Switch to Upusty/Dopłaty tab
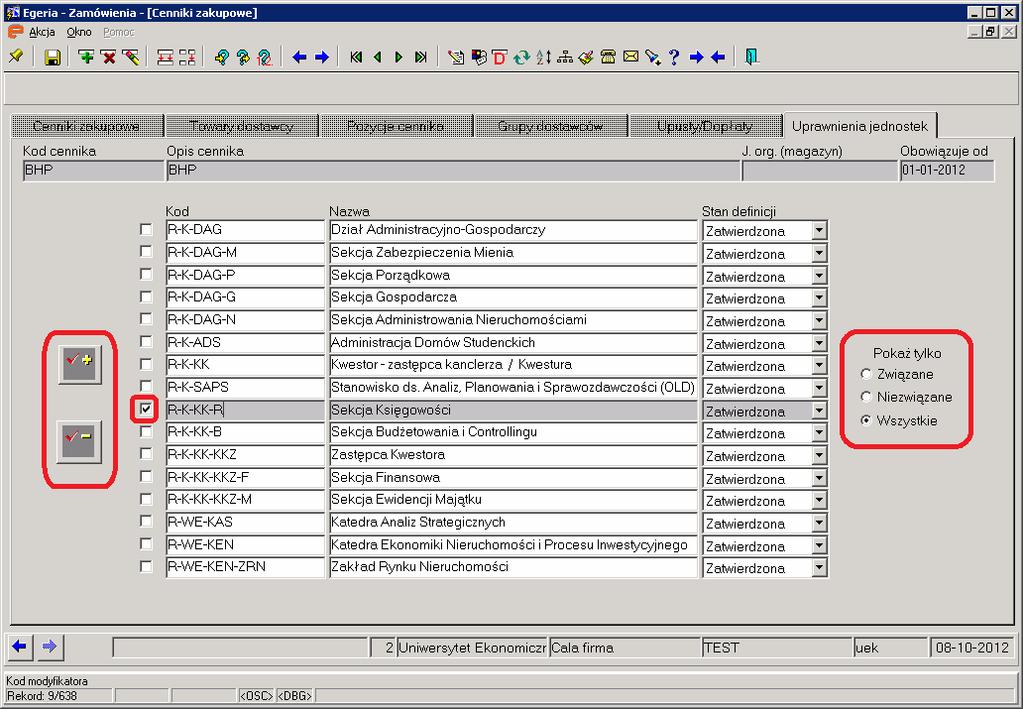The image size is (1023, 709). 705,126
